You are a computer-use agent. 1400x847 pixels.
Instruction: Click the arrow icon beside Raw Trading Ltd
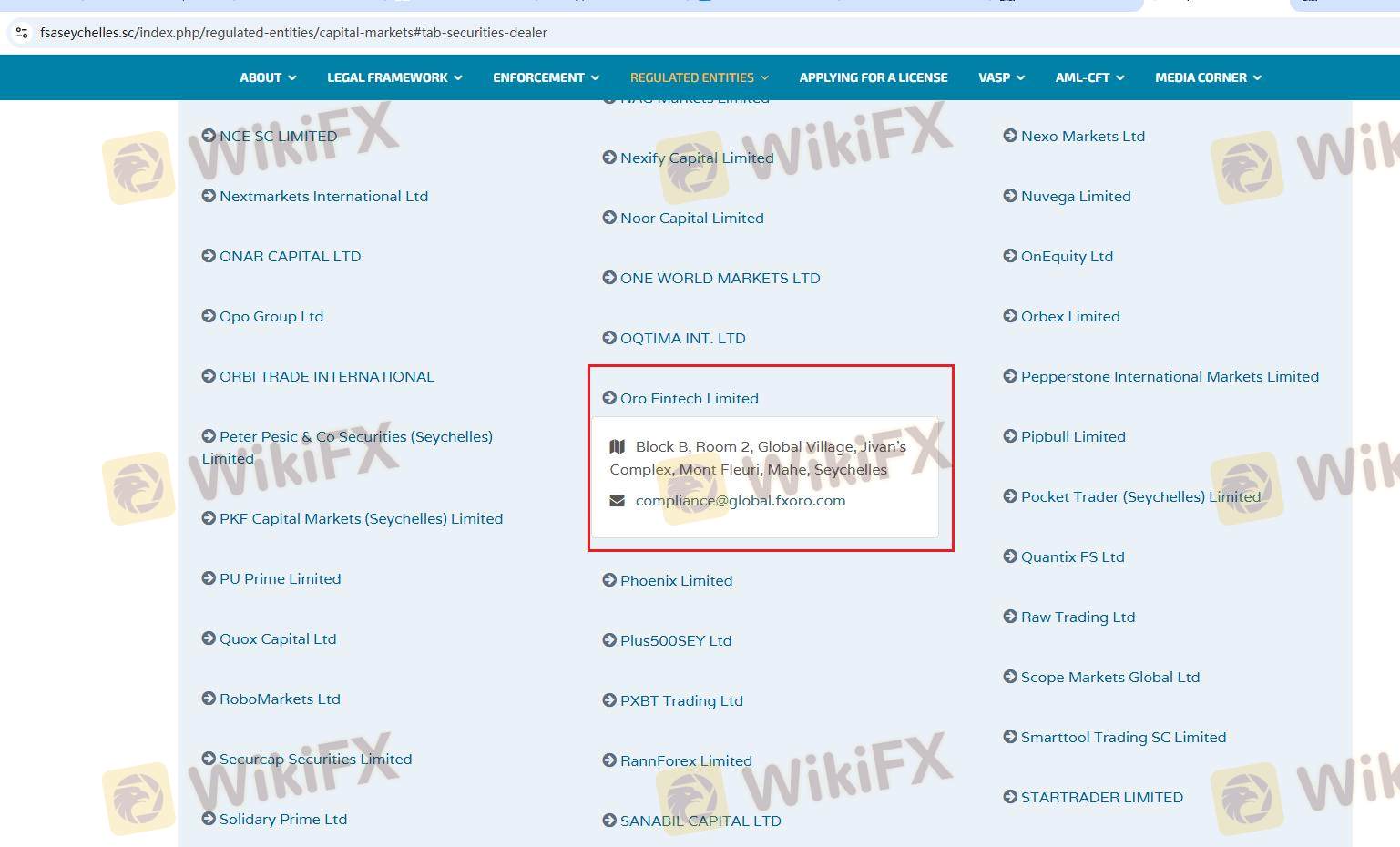1010,617
